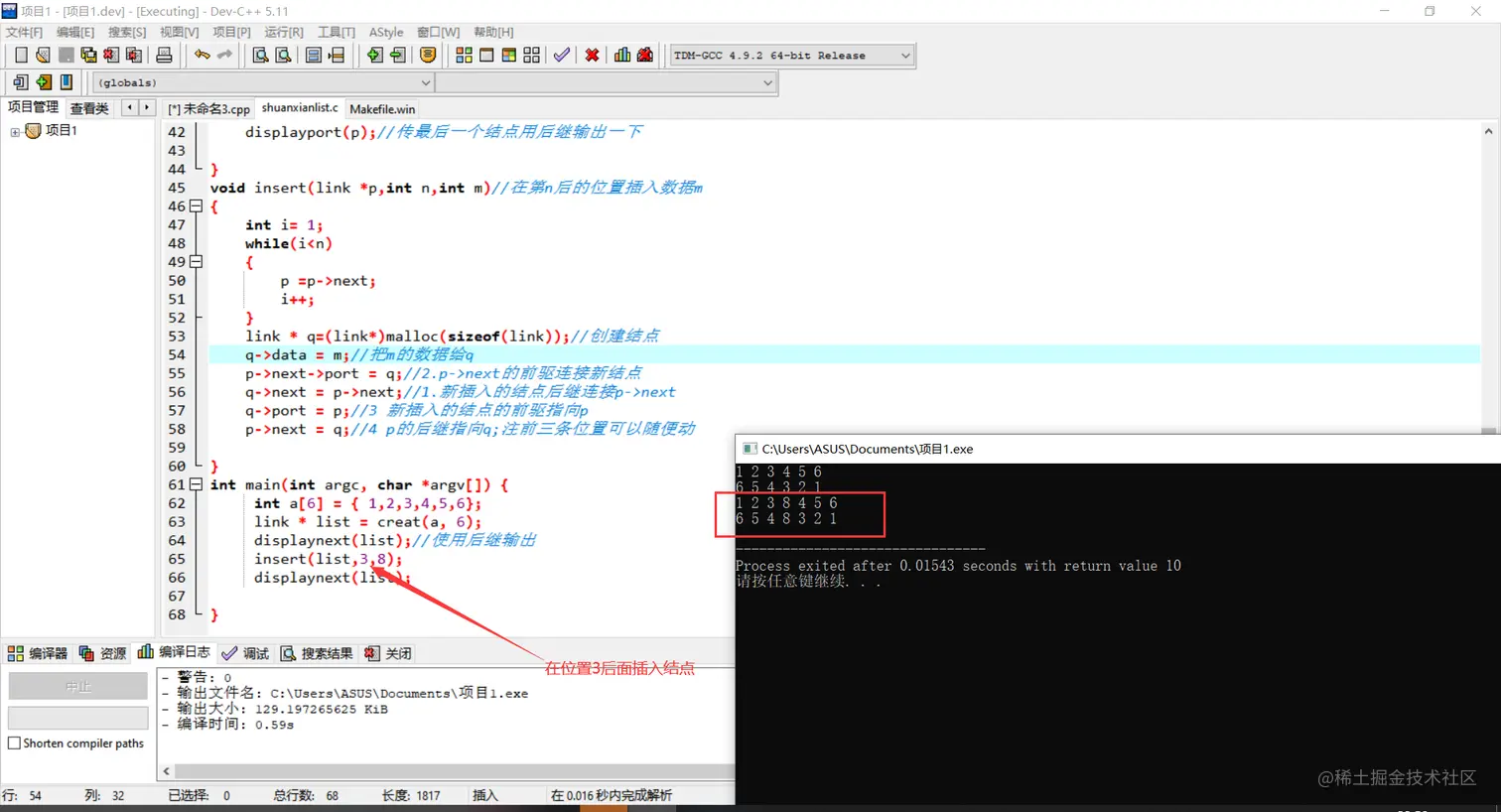Switch to the 查看类 panel tab
Viewport: 1501px width, 812px height.
point(89,108)
